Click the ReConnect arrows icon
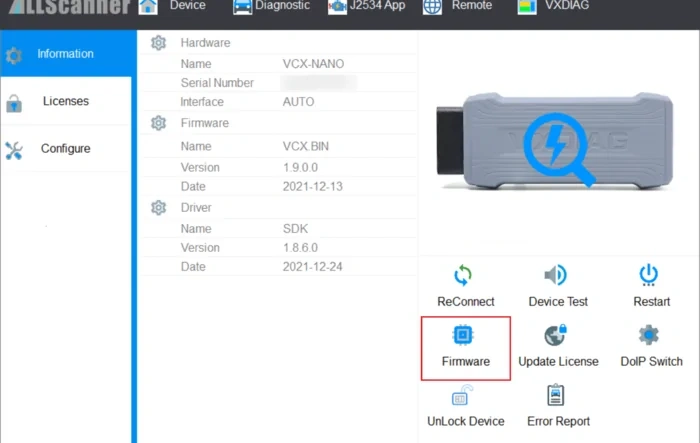The width and height of the screenshot is (700, 443). click(463, 275)
